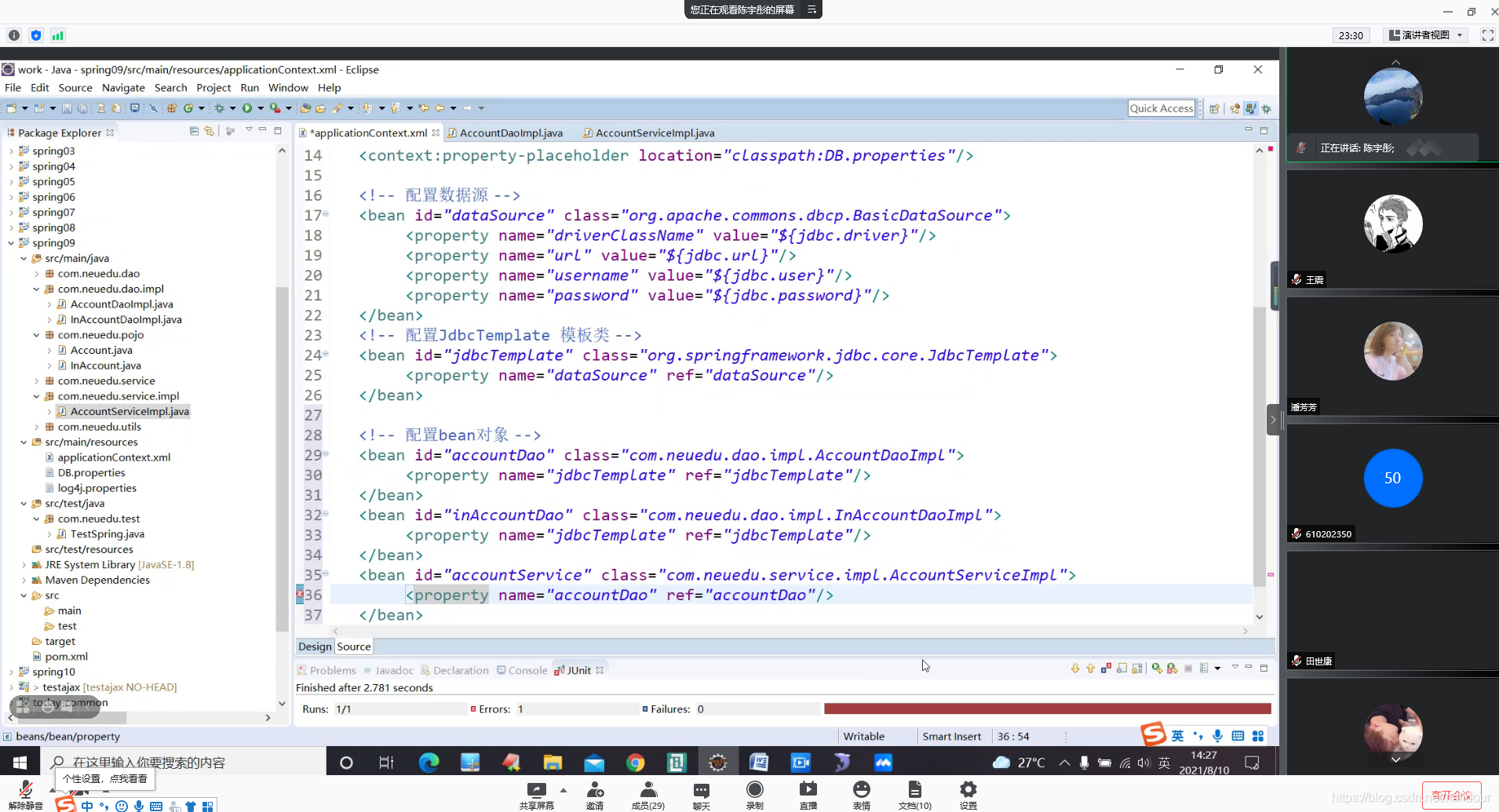Screen dimensions: 1499x812
Task: Toggle JUnit Scroll Lock icon
Action: point(1136,668)
